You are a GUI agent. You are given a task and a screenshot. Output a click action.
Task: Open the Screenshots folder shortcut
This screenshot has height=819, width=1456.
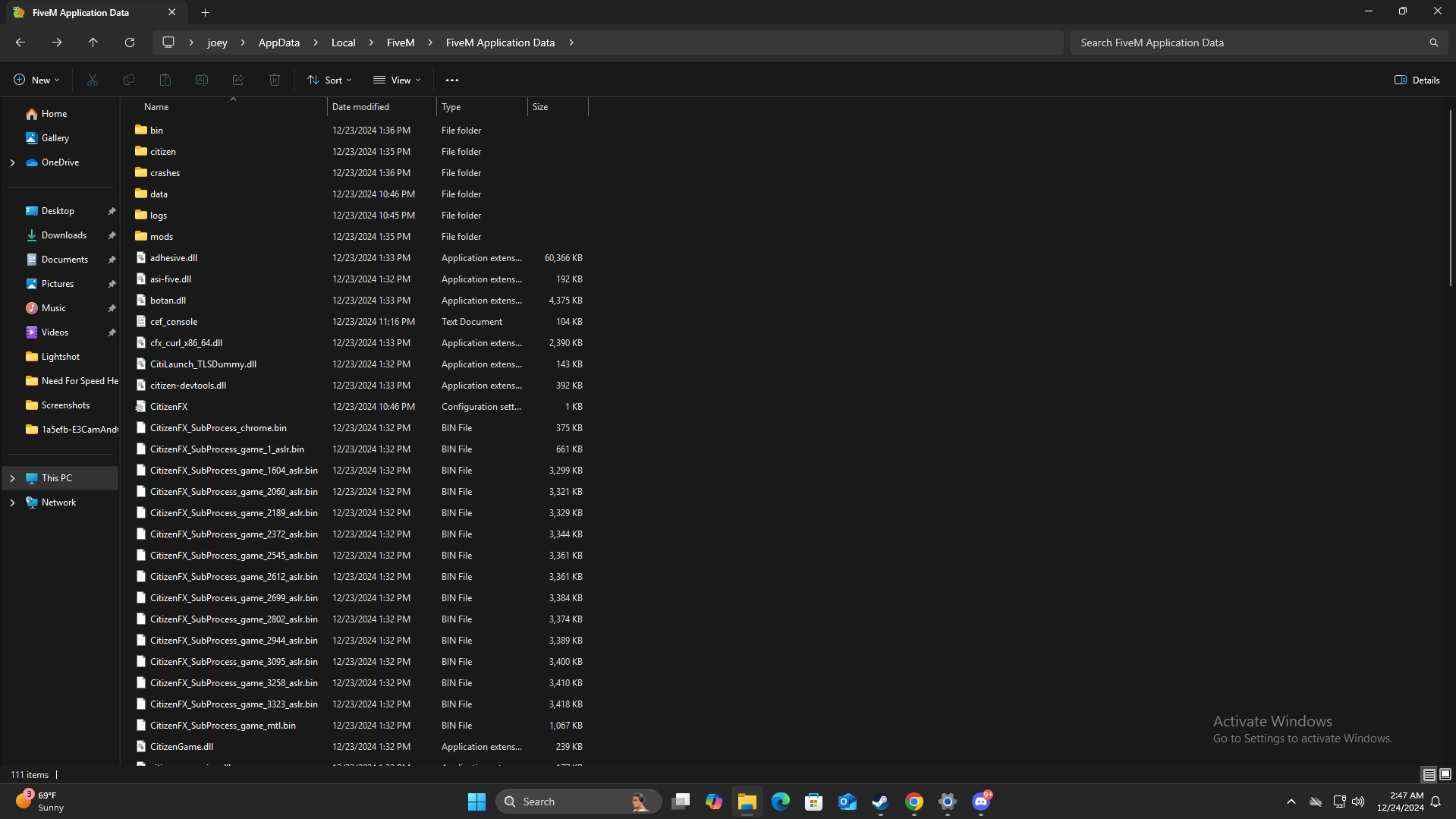coord(65,405)
